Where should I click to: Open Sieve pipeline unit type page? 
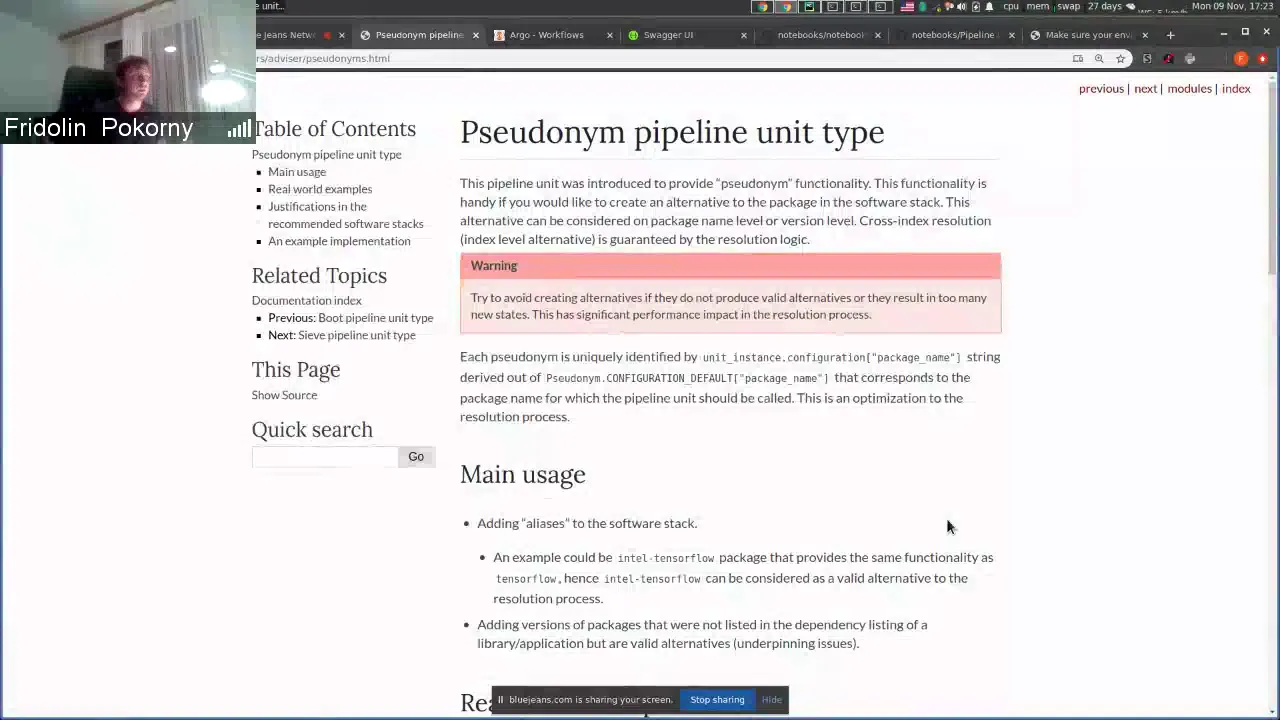coord(356,335)
